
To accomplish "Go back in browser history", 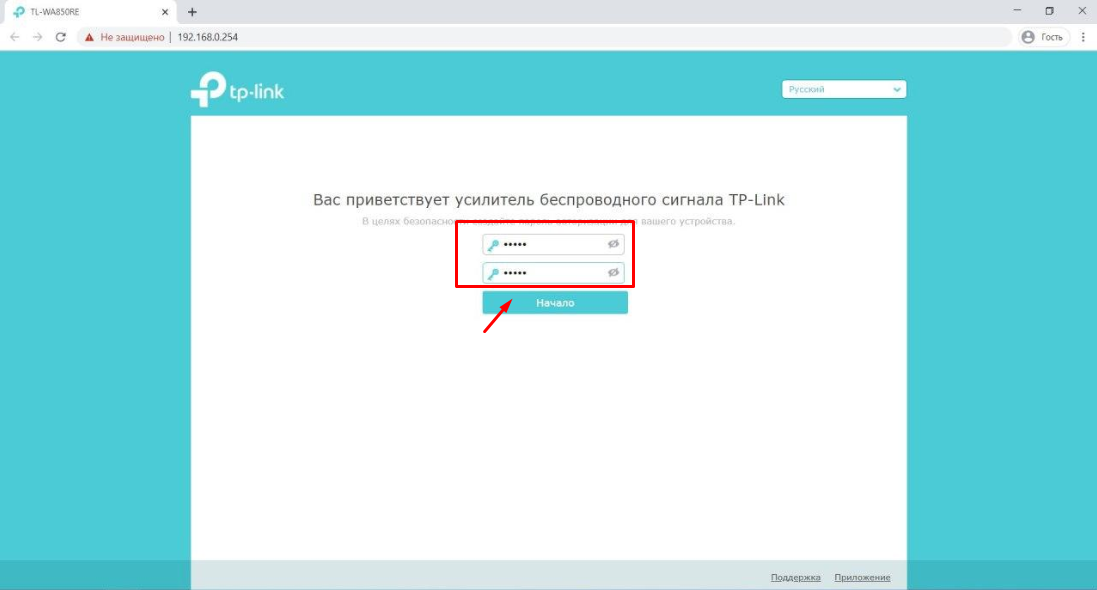I will pyautogui.click(x=15, y=37).
